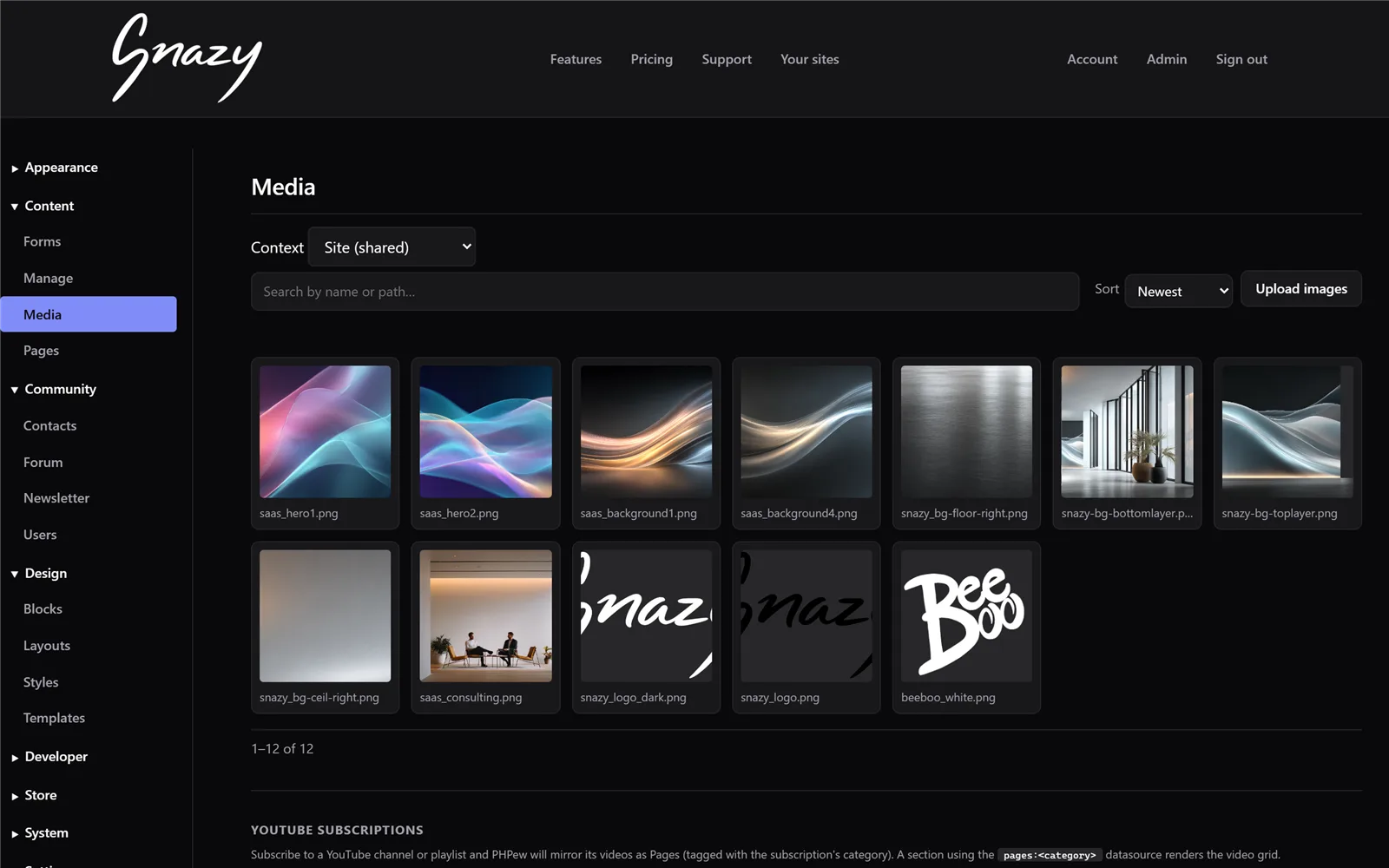This screenshot has width=1389, height=868.
Task: Open Newsletter in the sidebar
Action: (89, 498)
